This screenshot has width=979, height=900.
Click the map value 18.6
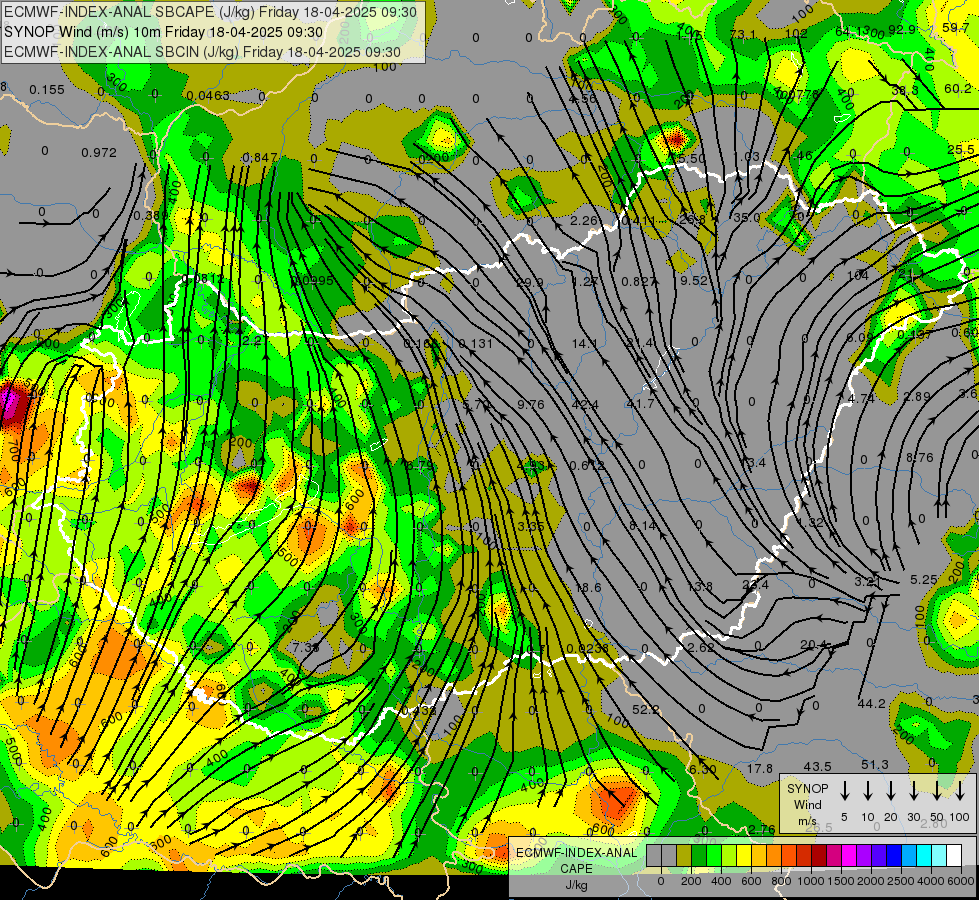(588, 588)
